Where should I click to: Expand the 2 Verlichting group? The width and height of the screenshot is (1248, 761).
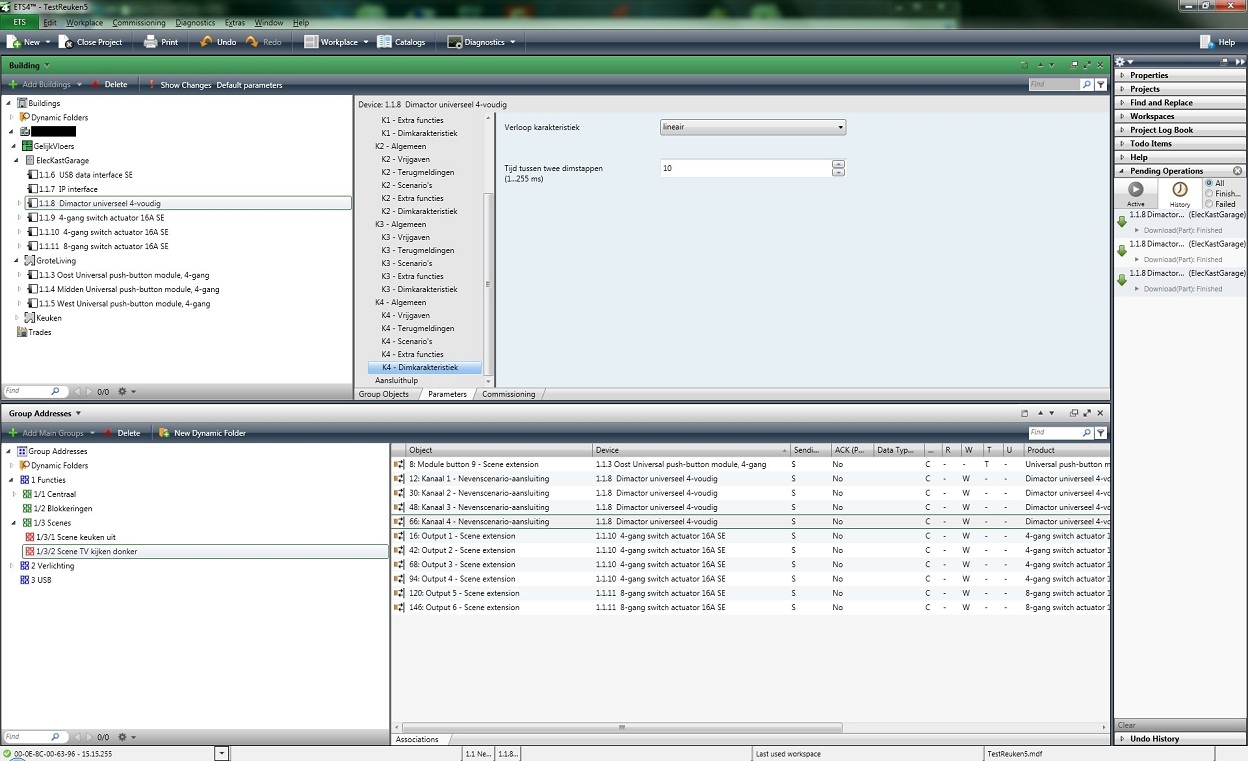pos(11,566)
